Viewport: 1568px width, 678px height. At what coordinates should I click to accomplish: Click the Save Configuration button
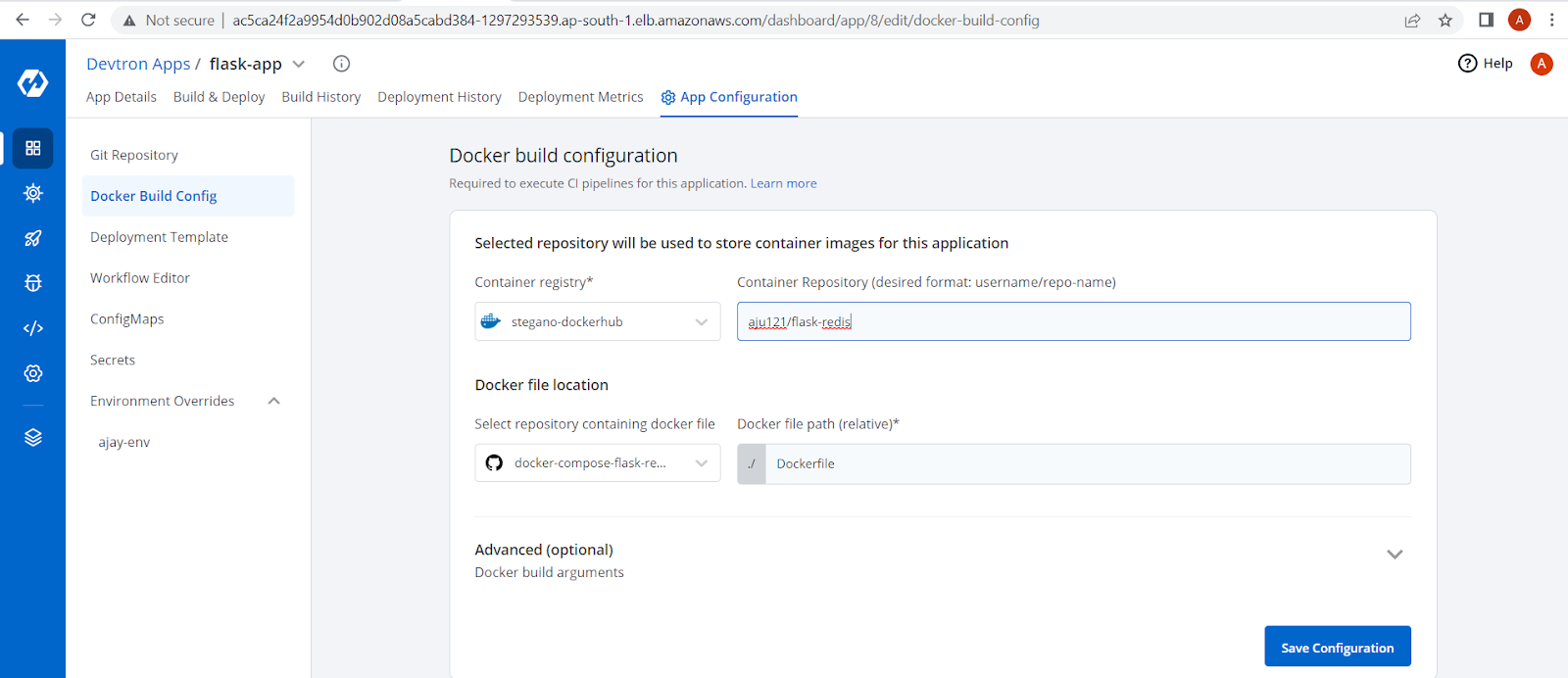tap(1337, 647)
